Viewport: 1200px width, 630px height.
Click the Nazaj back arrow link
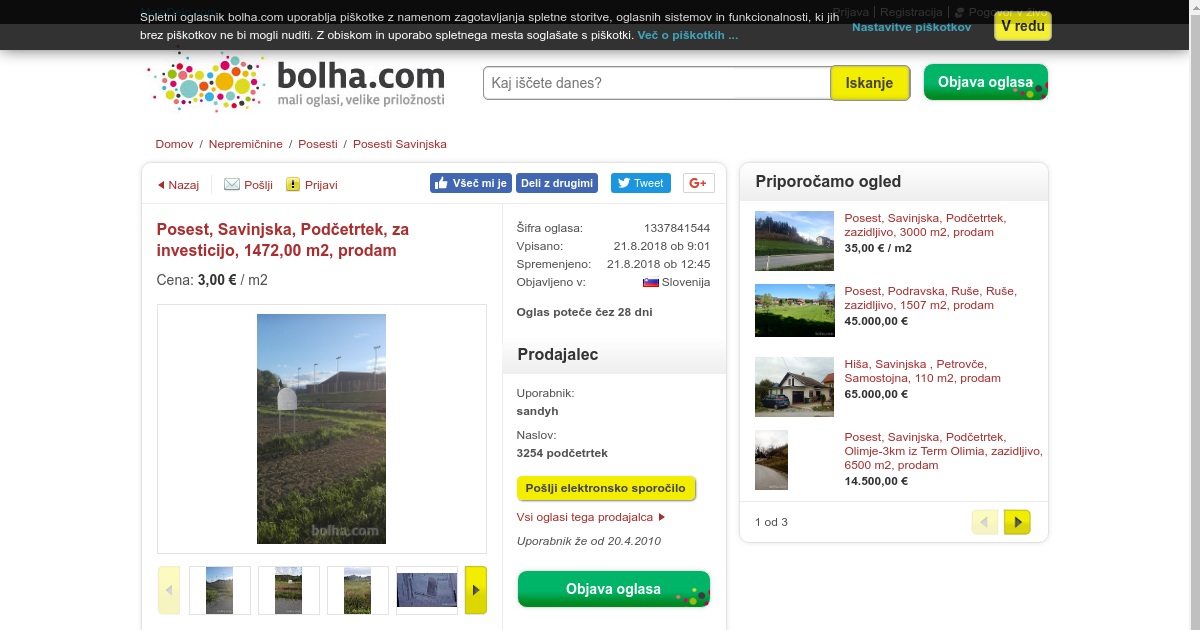coord(179,185)
